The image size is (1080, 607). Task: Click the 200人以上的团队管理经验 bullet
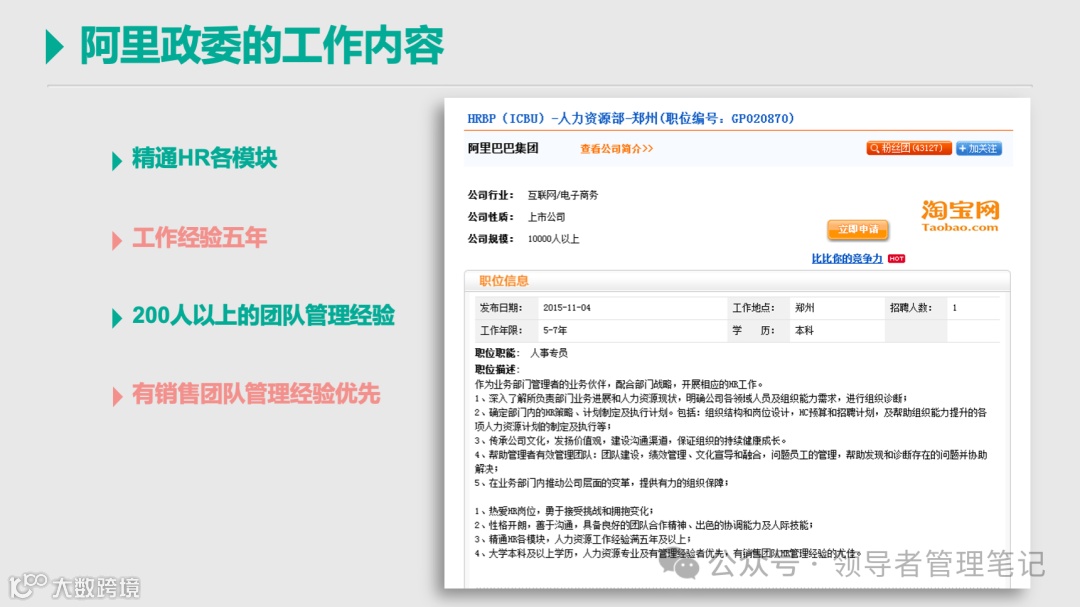click(263, 315)
